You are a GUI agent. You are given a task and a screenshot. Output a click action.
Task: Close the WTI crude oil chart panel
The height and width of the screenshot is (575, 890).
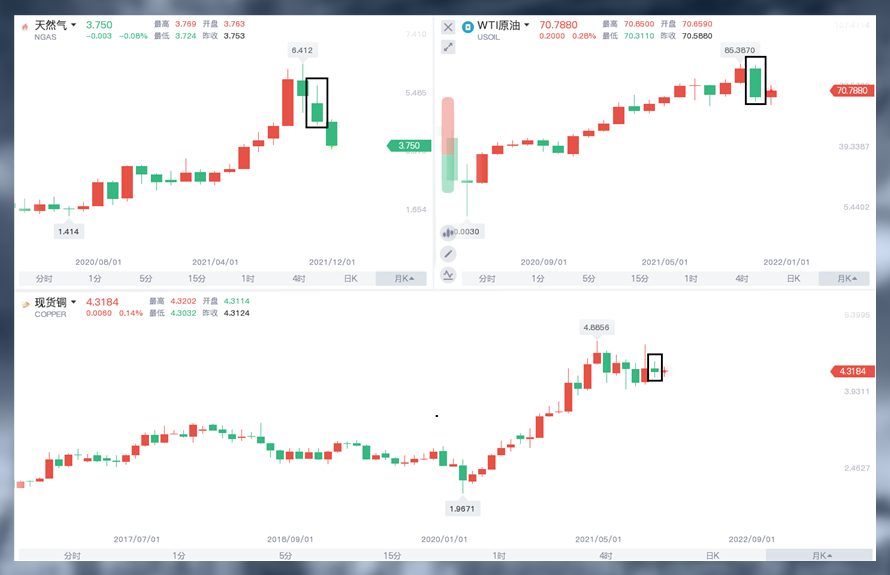click(x=448, y=27)
